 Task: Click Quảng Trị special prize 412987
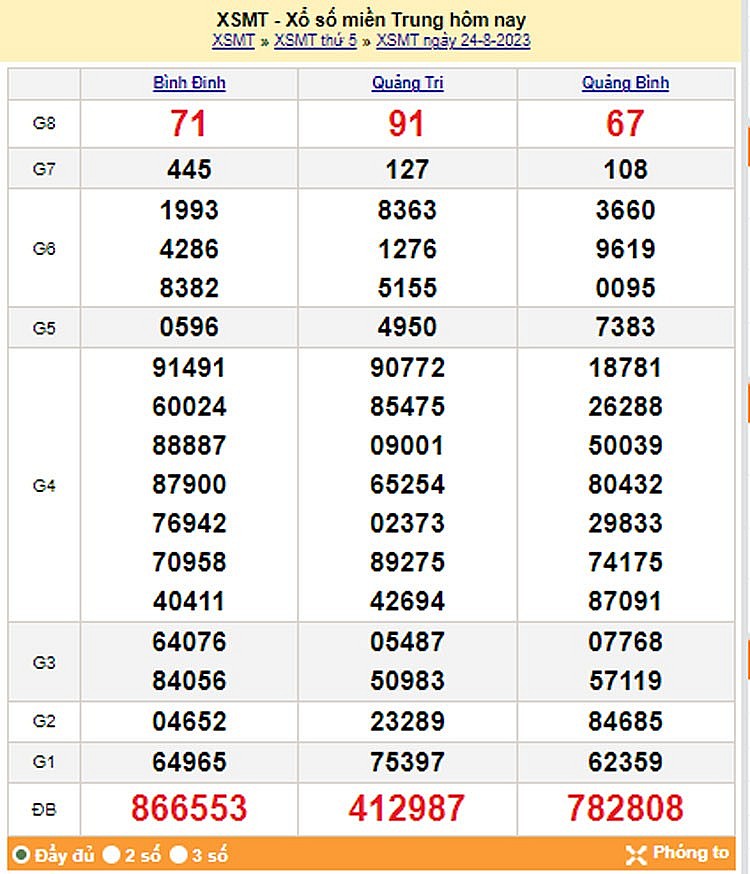tap(407, 808)
